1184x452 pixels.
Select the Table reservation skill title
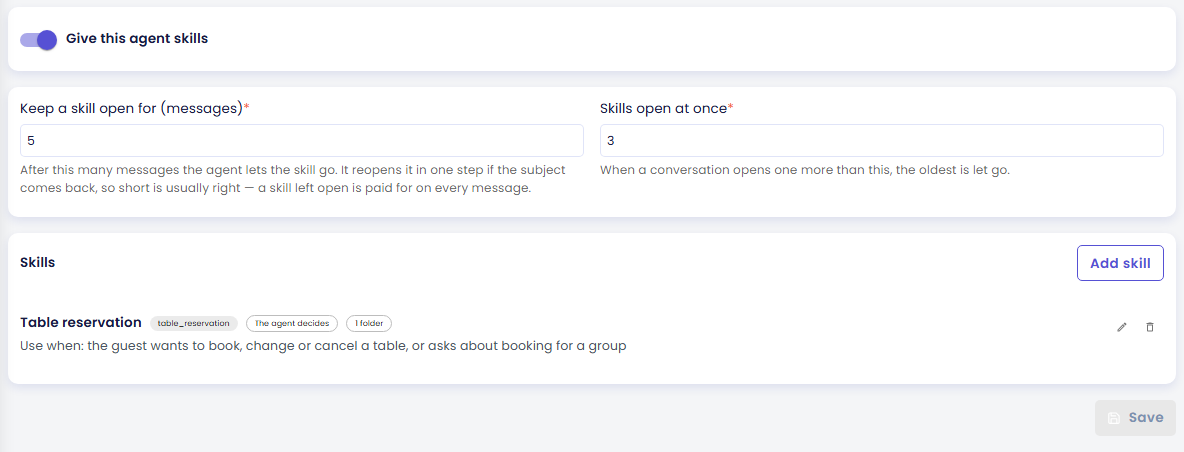point(81,322)
